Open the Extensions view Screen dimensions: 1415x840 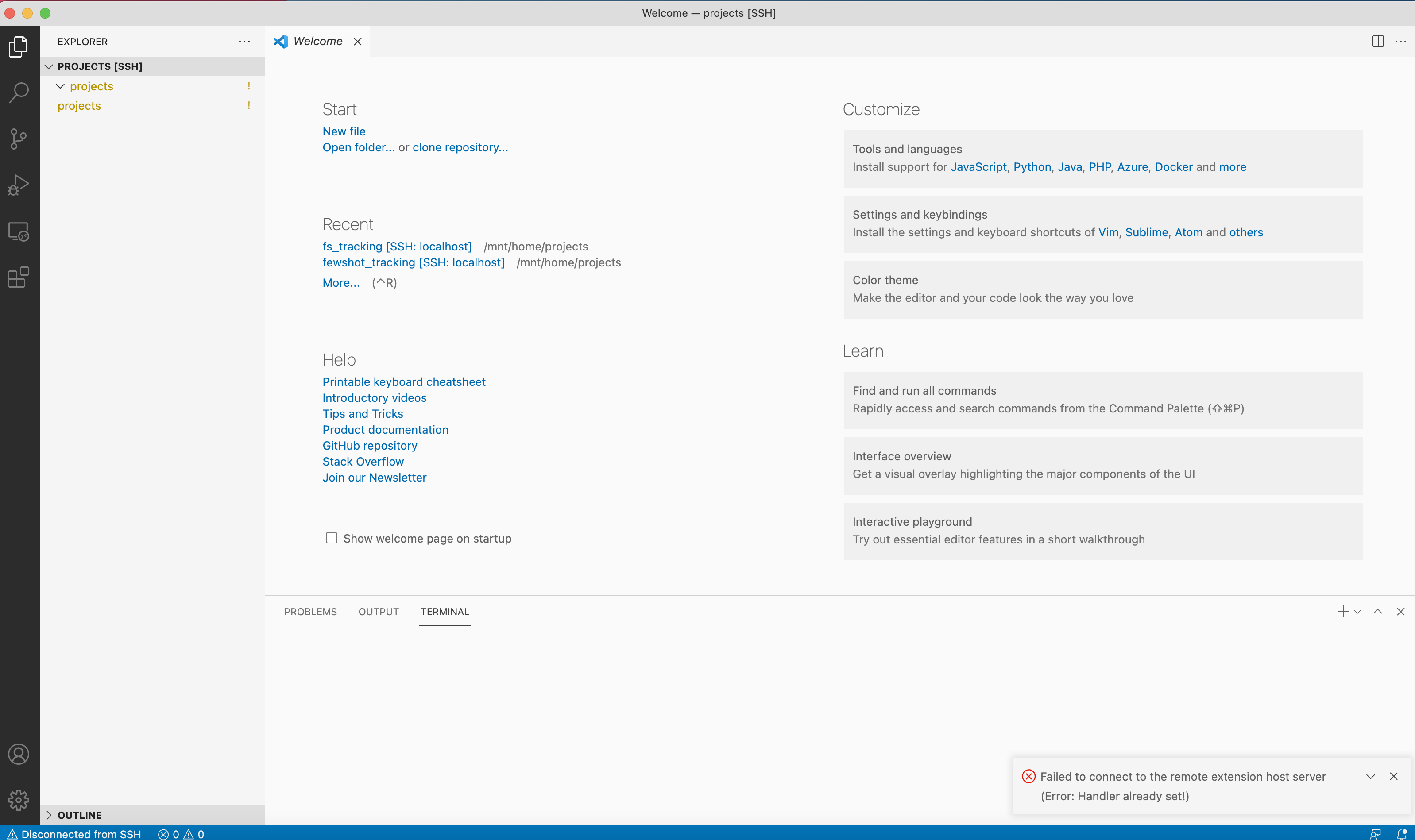pyautogui.click(x=19, y=277)
